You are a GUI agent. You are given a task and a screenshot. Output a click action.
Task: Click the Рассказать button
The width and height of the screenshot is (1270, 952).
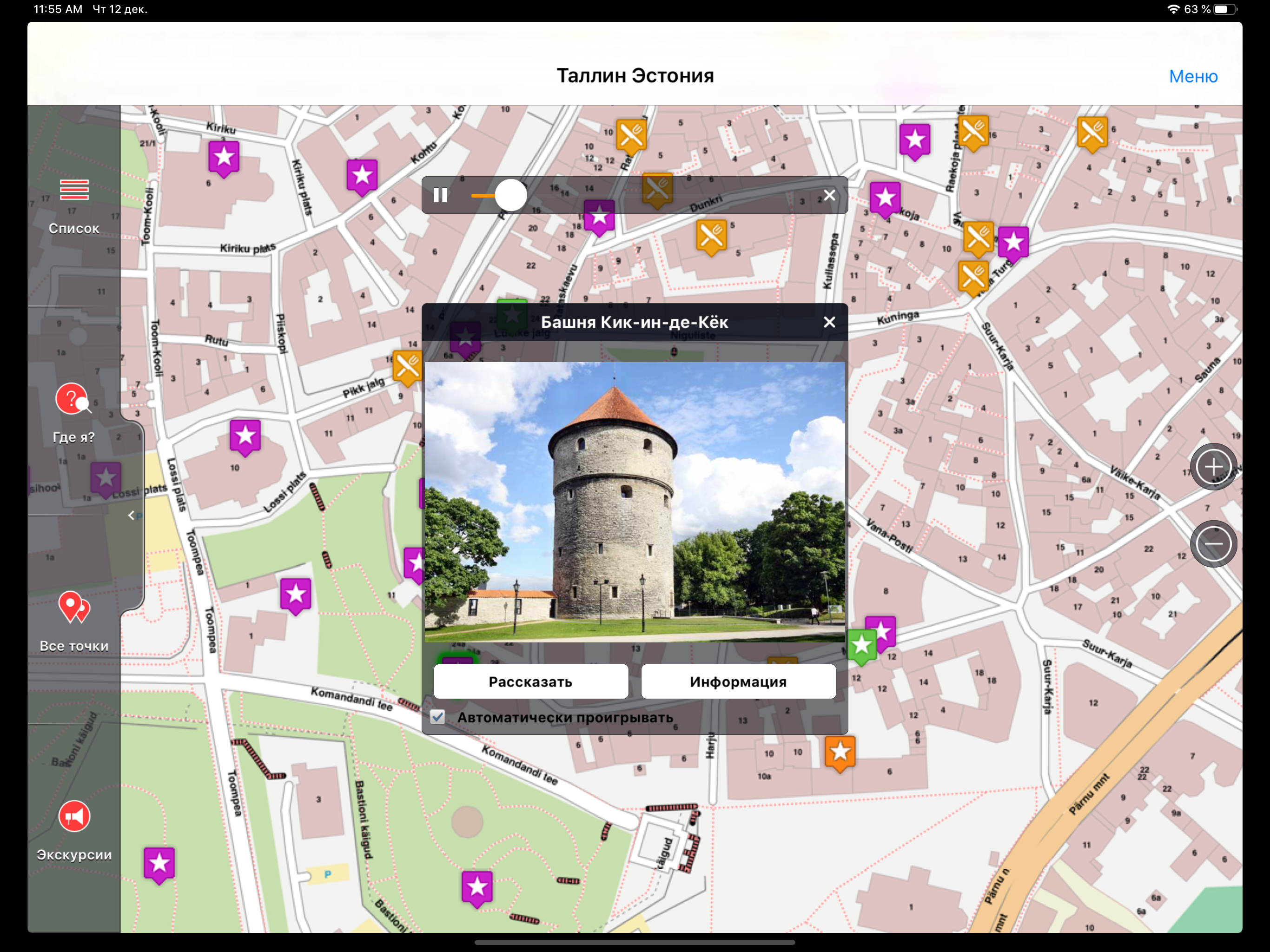[x=530, y=681]
